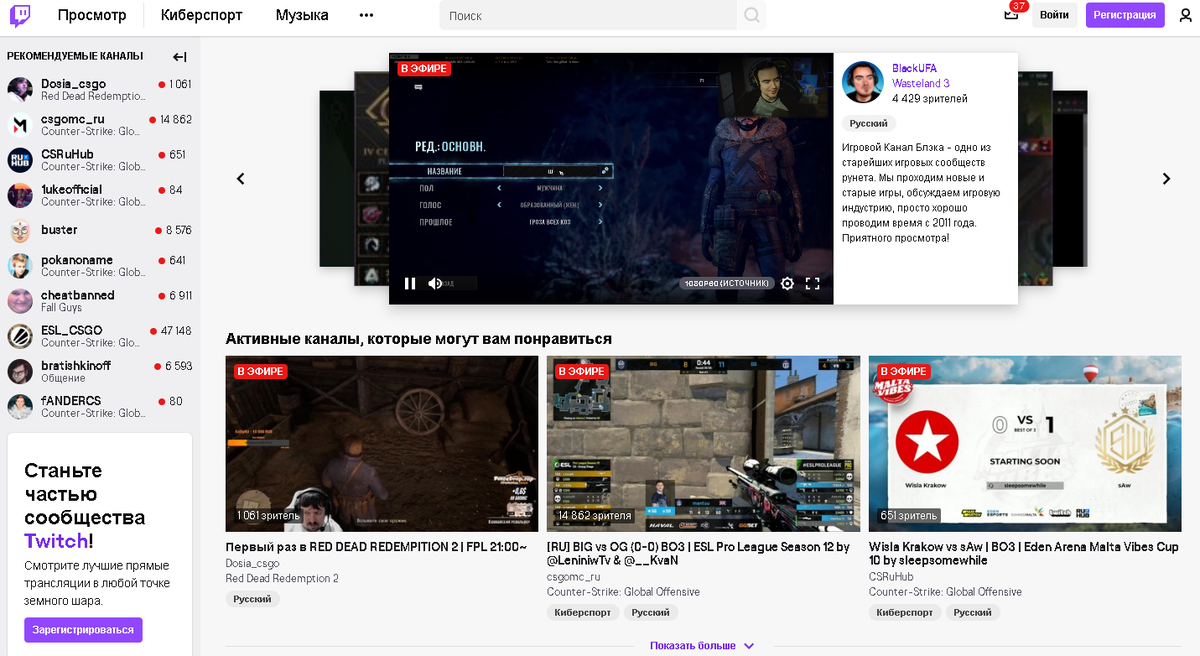Open the Wisla Krakow vs sAw title
The width and height of the screenshot is (1200, 656).
pyautogui.click(x=1023, y=554)
